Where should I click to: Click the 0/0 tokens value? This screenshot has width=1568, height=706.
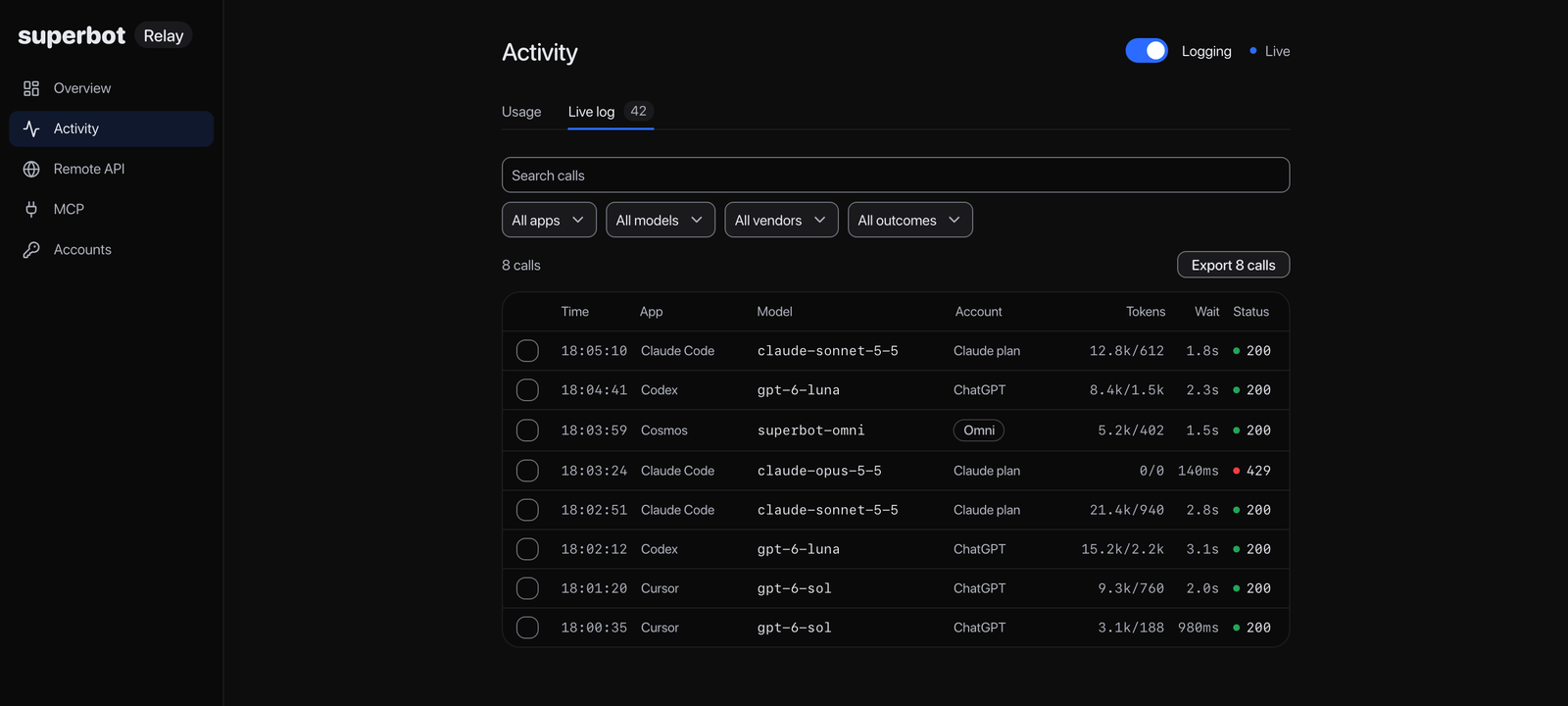1151,471
